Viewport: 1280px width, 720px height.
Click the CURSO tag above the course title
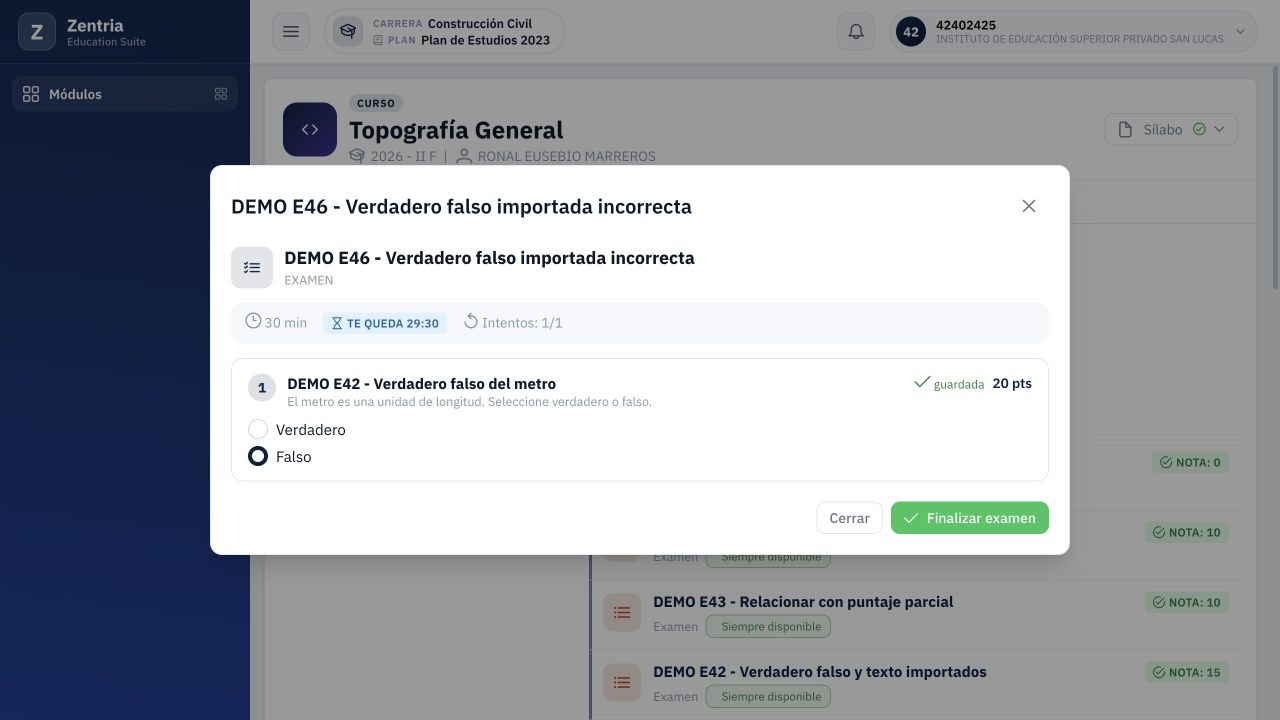point(376,103)
